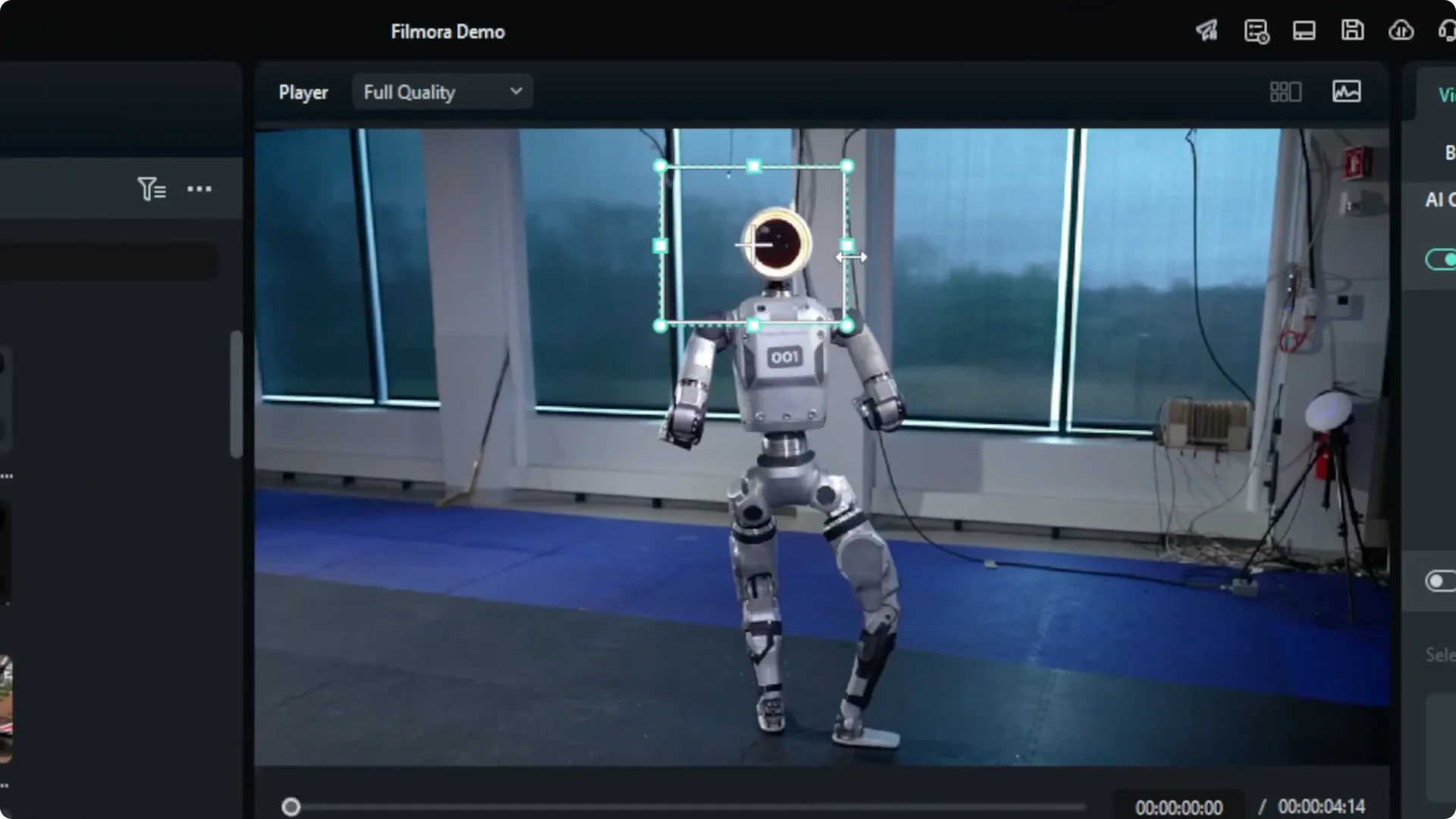Open the cloud upload icon
The height and width of the screenshot is (819, 1456).
(x=1401, y=31)
